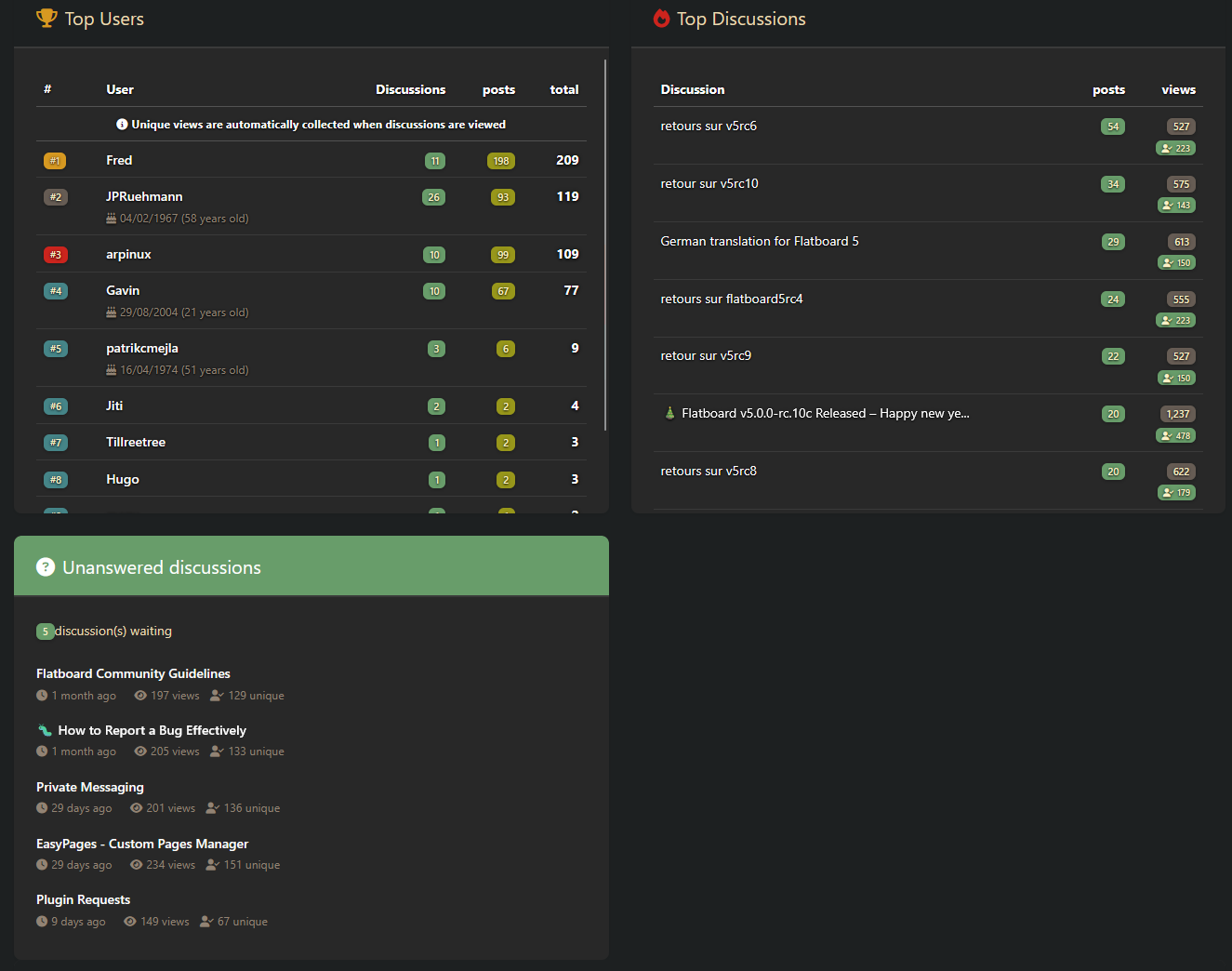Click the Top Users trophy icon
The height and width of the screenshot is (971, 1232).
[x=46, y=19]
